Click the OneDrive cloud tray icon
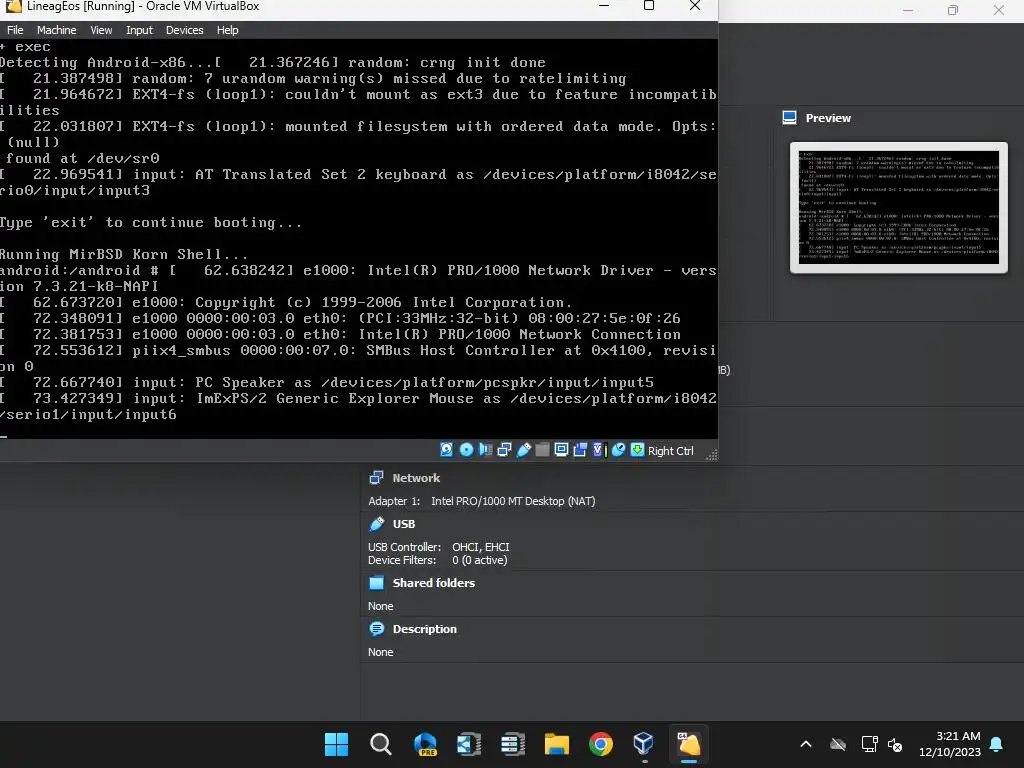 point(838,744)
